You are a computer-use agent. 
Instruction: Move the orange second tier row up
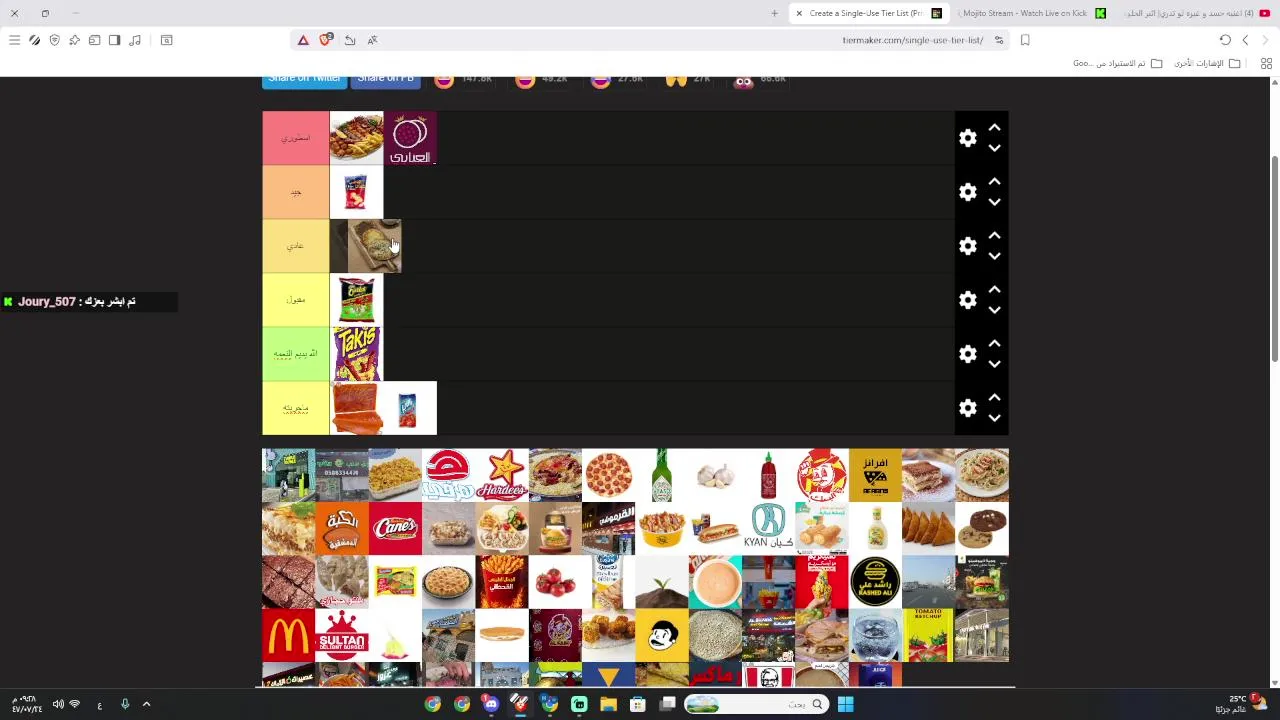994,182
